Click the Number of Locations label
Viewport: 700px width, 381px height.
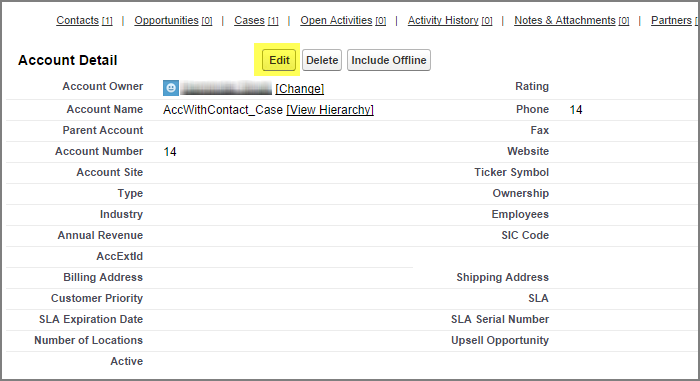(x=88, y=340)
